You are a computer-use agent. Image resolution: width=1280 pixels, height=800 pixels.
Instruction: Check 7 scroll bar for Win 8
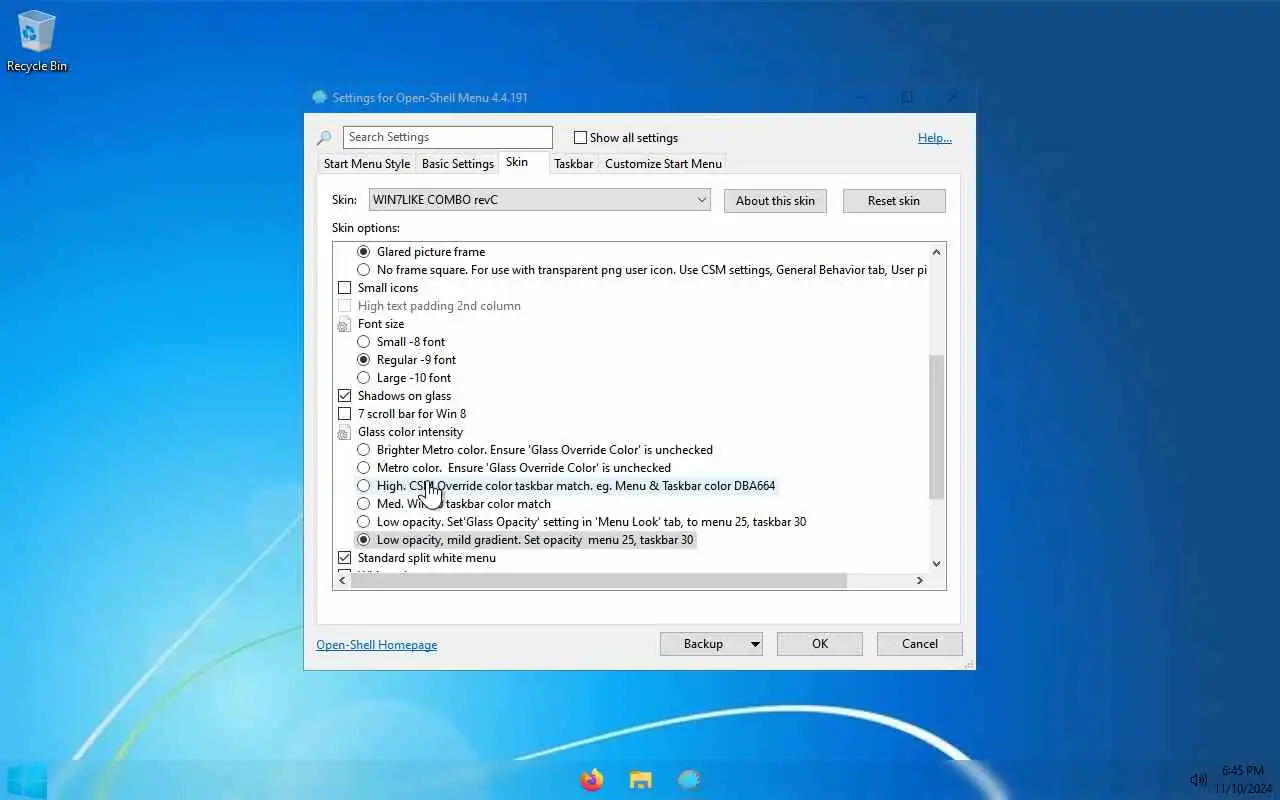pyautogui.click(x=345, y=414)
